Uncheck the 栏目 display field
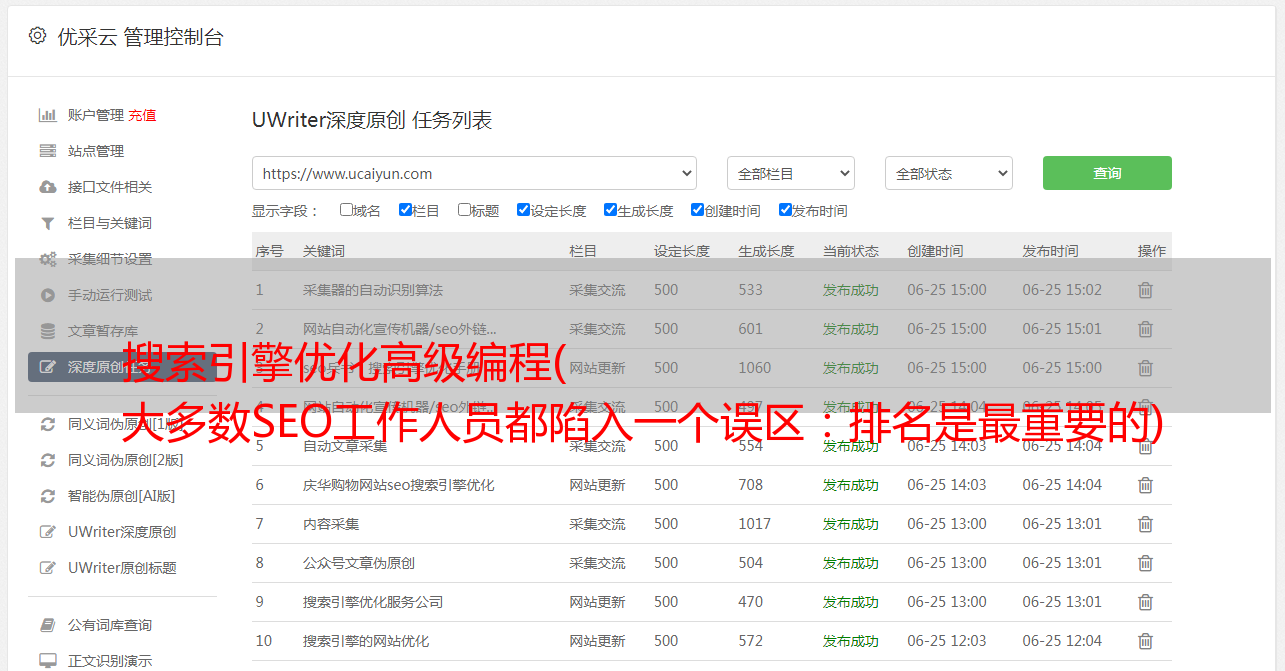1285x671 pixels. (x=405, y=210)
